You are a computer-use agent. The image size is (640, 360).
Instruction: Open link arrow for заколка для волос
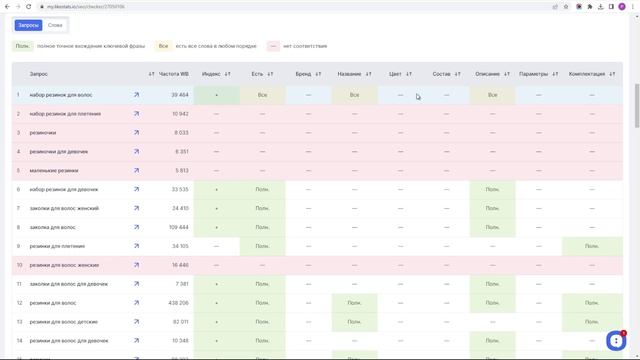[136, 227]
